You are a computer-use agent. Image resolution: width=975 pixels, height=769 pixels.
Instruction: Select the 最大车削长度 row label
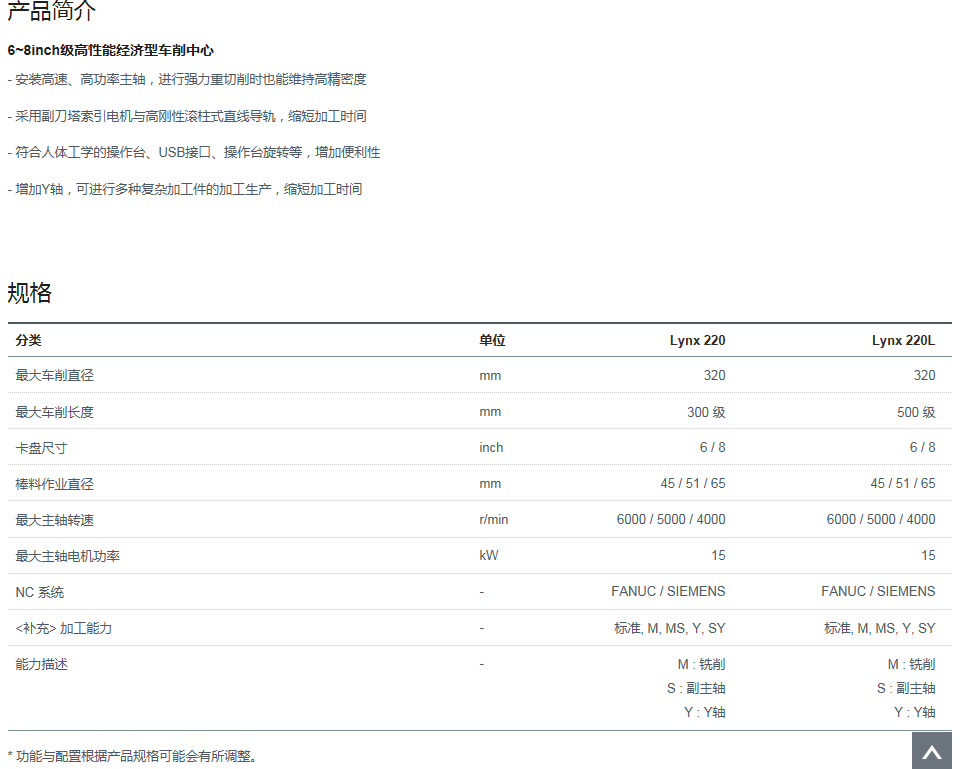pyautogui.click(x=55, y=412)
